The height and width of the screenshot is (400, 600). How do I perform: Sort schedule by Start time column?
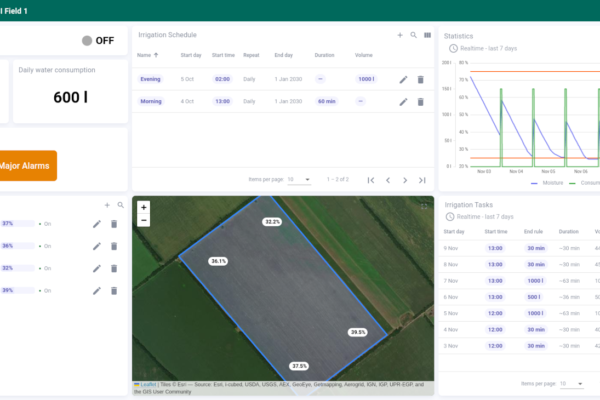pyautogui.click(x=223, y=55)
